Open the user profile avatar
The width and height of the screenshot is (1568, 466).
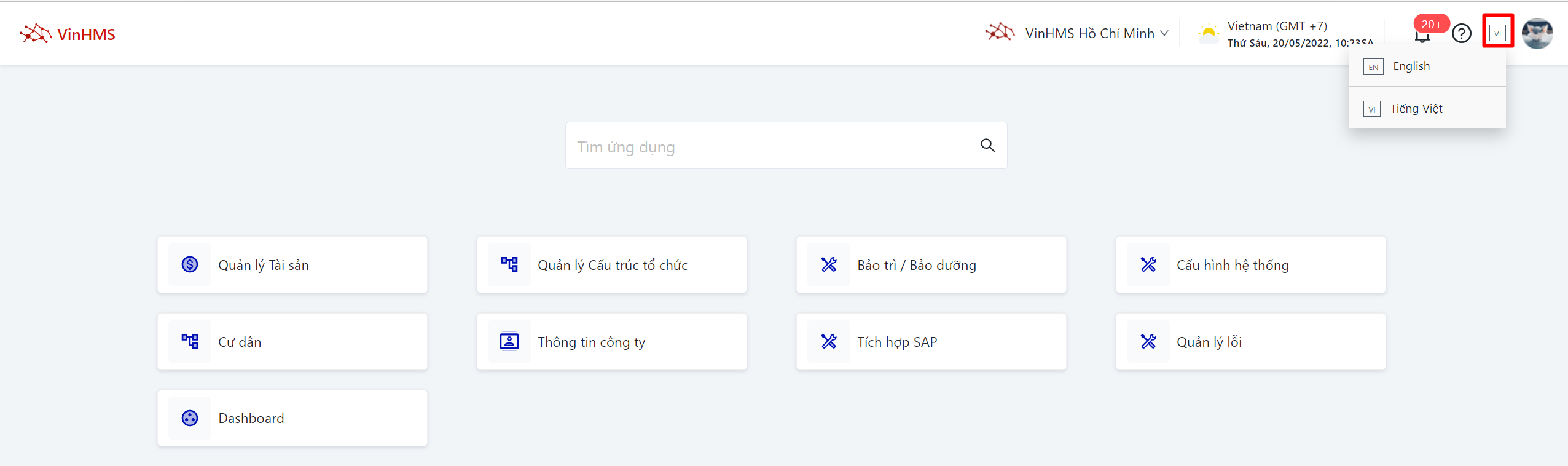pos(1537,33)
